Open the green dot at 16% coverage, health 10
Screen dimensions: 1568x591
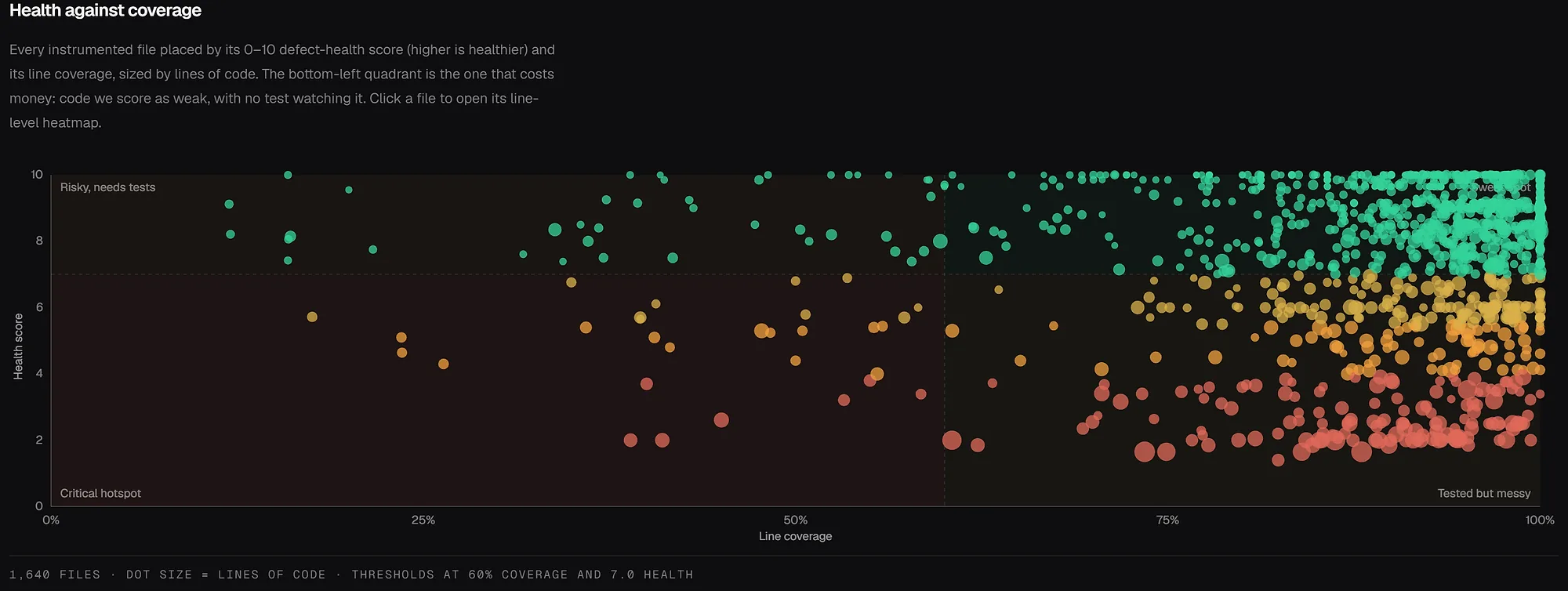tap(288, 175)
